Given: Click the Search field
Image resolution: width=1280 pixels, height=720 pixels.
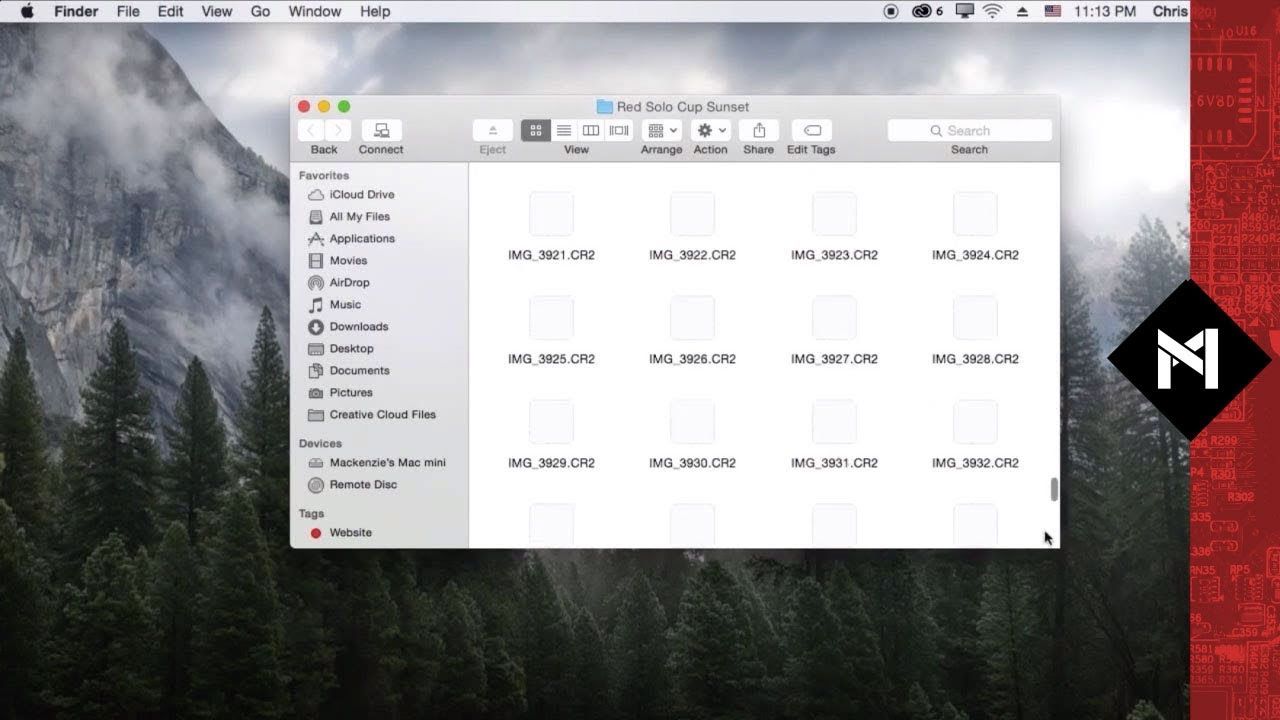Looking at the screenshot, I should pyautogui.click(x=969, y=130).
